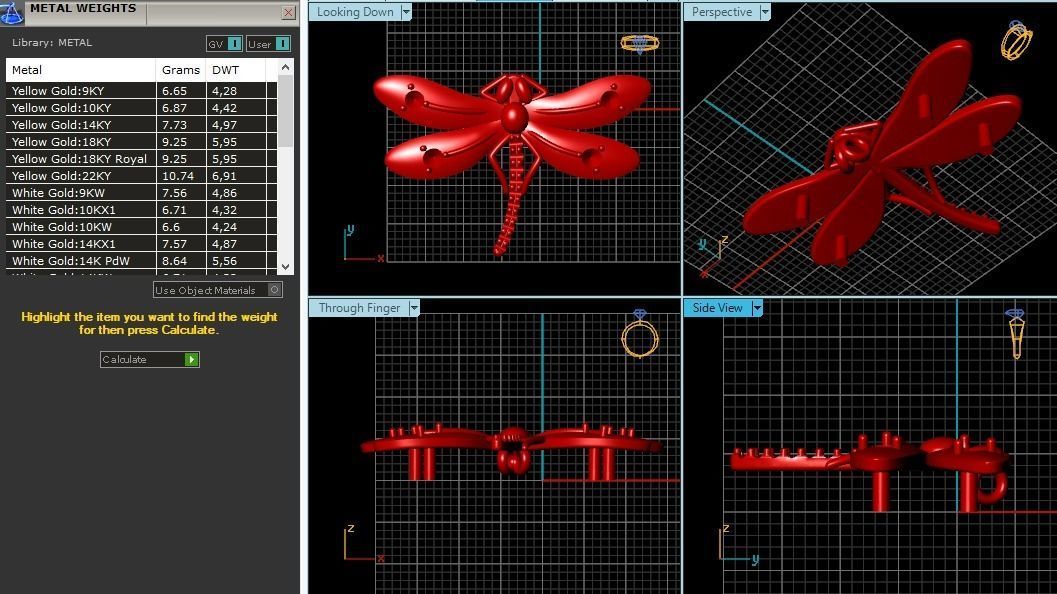Click the metal list scrollbar thumb
Screen dimensions: 1057x594
tap(286, 111)
